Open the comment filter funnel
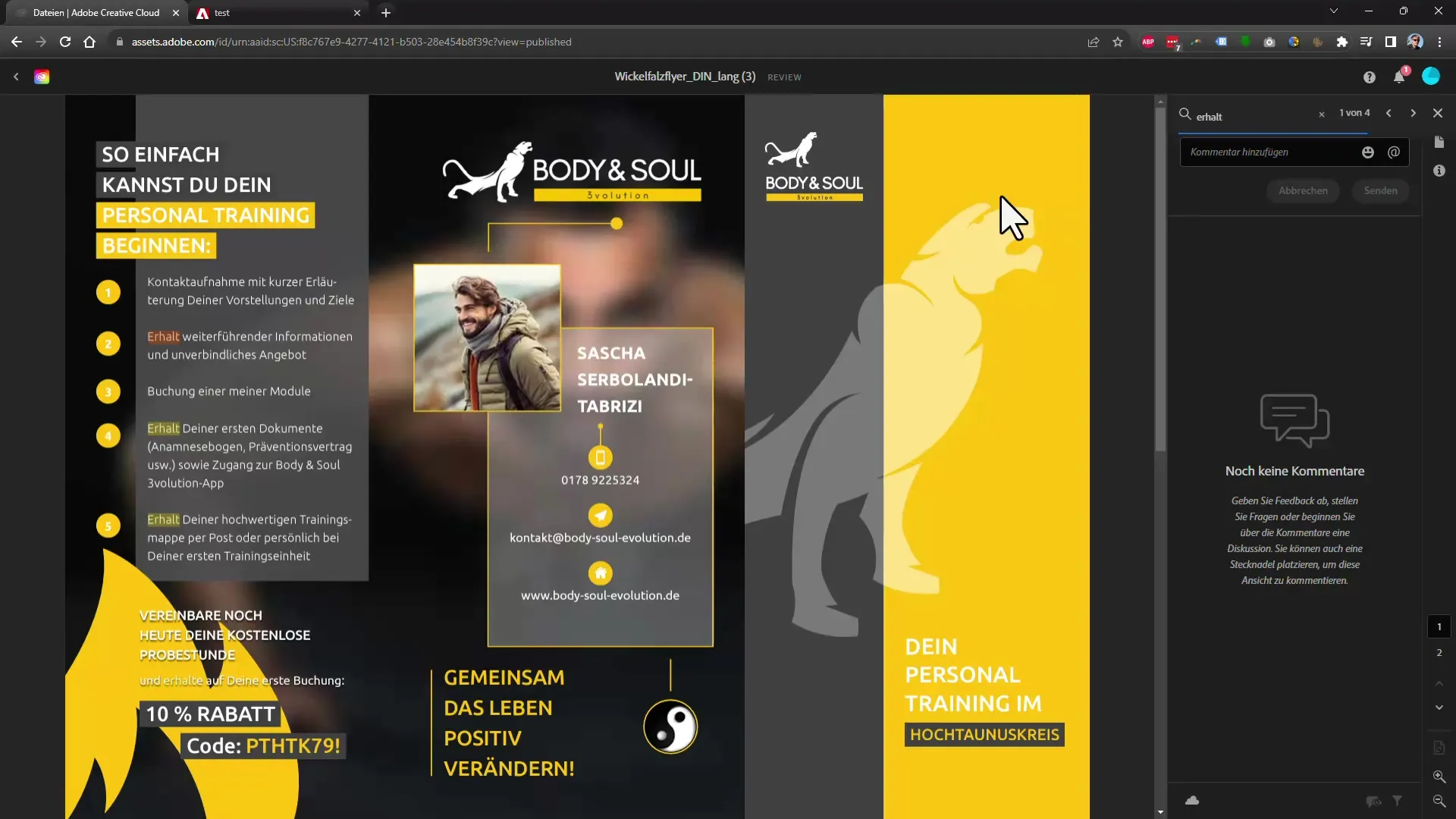1456x819 pixels. [1397, 801]
